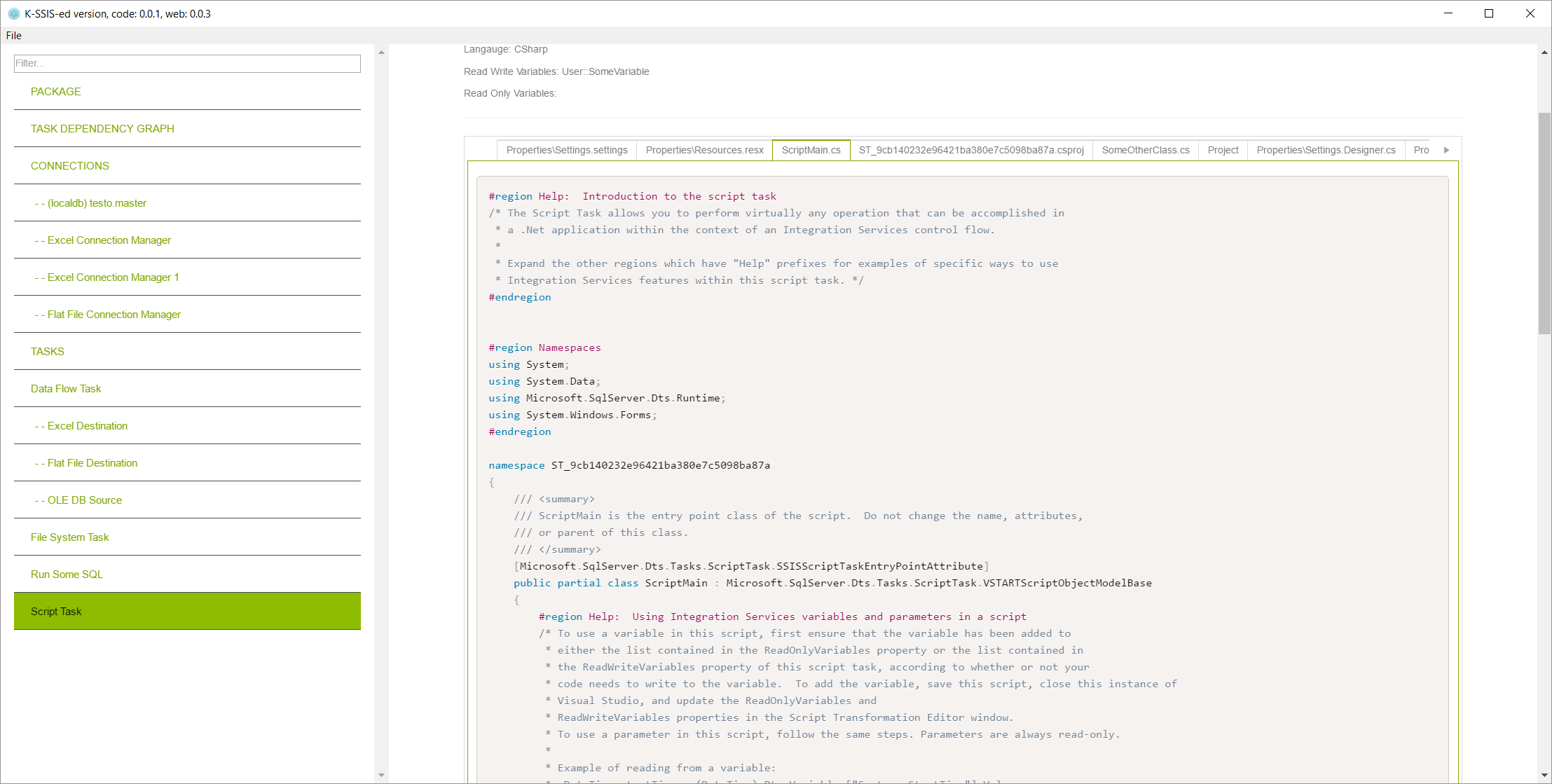Switch to SomeOtherClass.cs tab

[x=1145, y=150]
